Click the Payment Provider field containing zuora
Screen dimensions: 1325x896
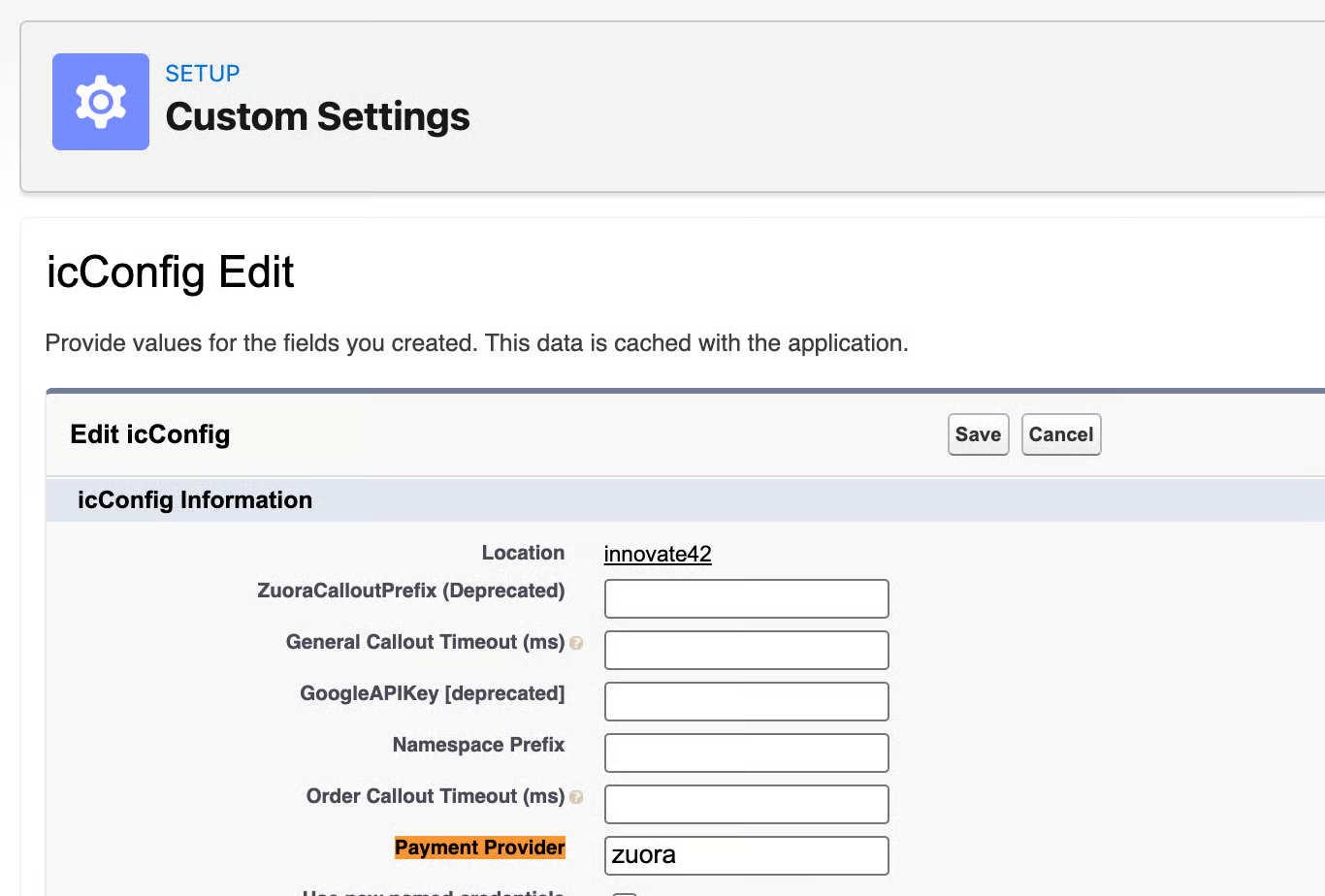(x=747, y=855)
